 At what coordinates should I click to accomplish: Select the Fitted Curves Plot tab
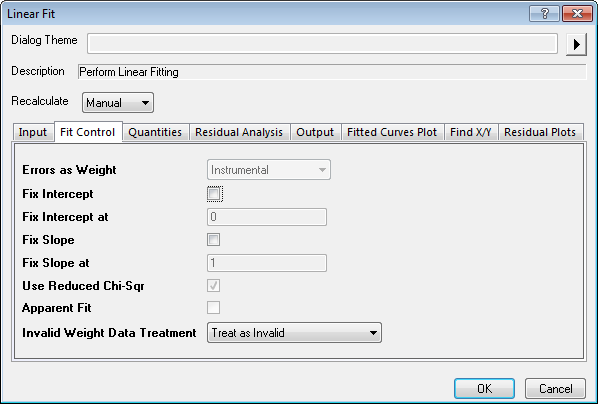click(392, 132)
